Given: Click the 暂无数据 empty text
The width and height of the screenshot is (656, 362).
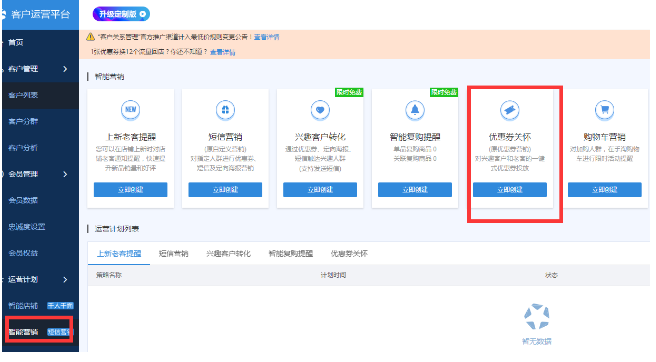Looking at the screenshot, I should [x=537, y=341].
